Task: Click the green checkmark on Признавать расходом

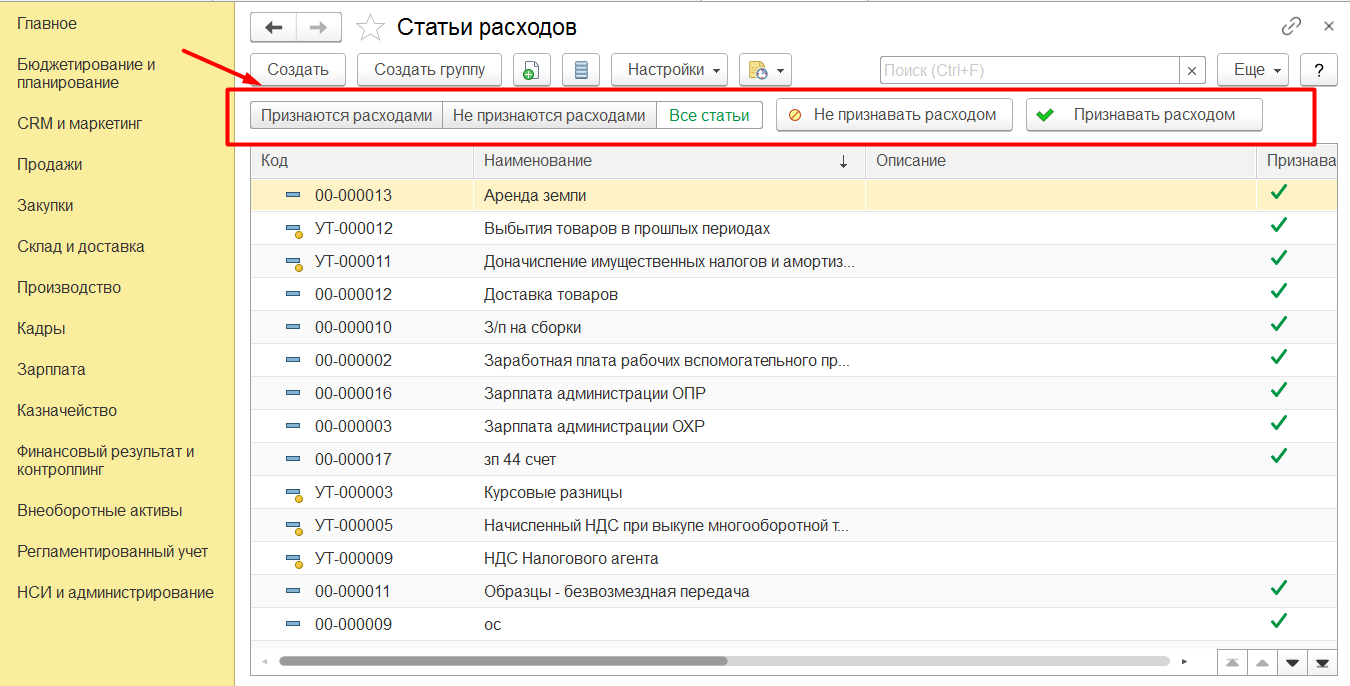Action: pyautogui.click(x=1045, y=115)
